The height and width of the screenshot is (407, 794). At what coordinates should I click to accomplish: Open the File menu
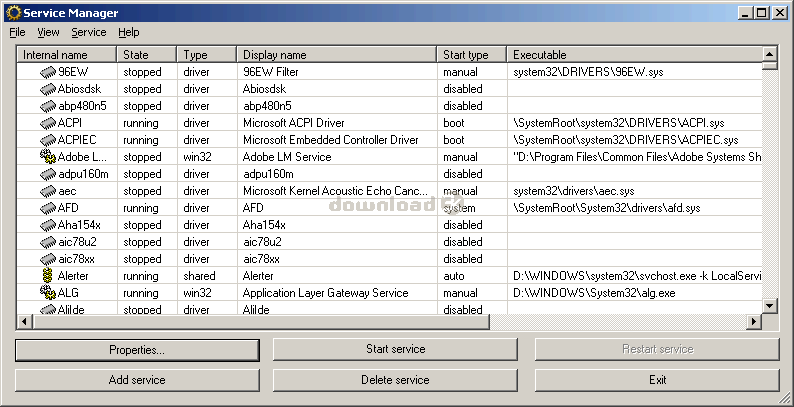coord(17,32)
